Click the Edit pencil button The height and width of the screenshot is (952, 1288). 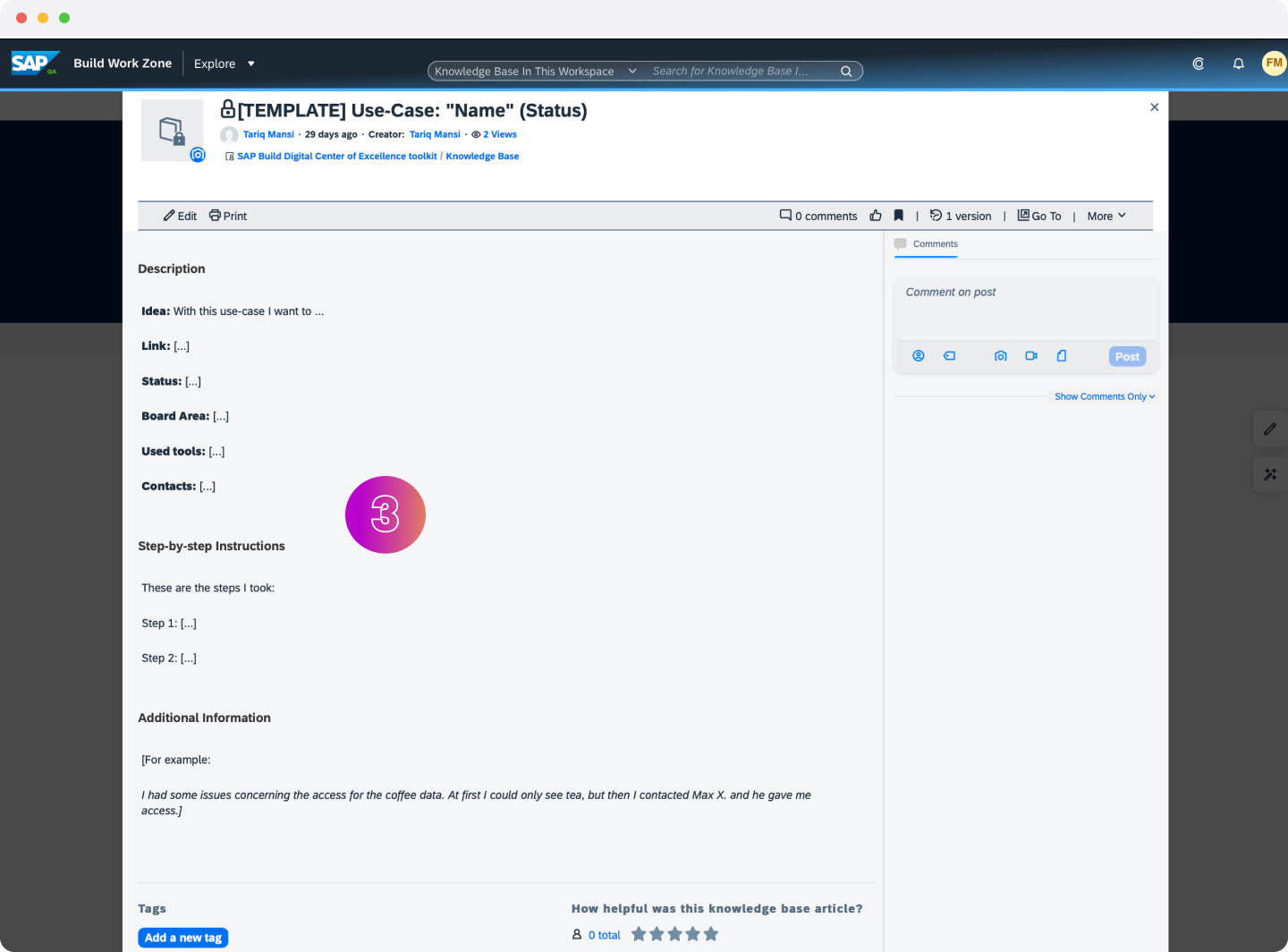(x=180, y=216)
